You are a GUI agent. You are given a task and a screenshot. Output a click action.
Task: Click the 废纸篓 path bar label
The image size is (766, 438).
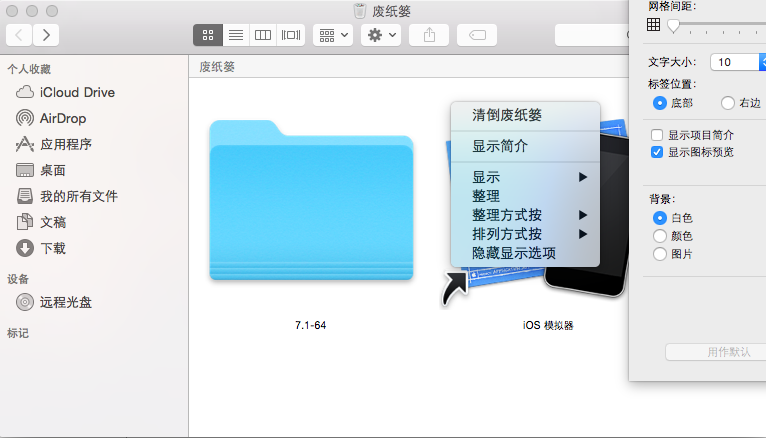(x=217, y=67)
